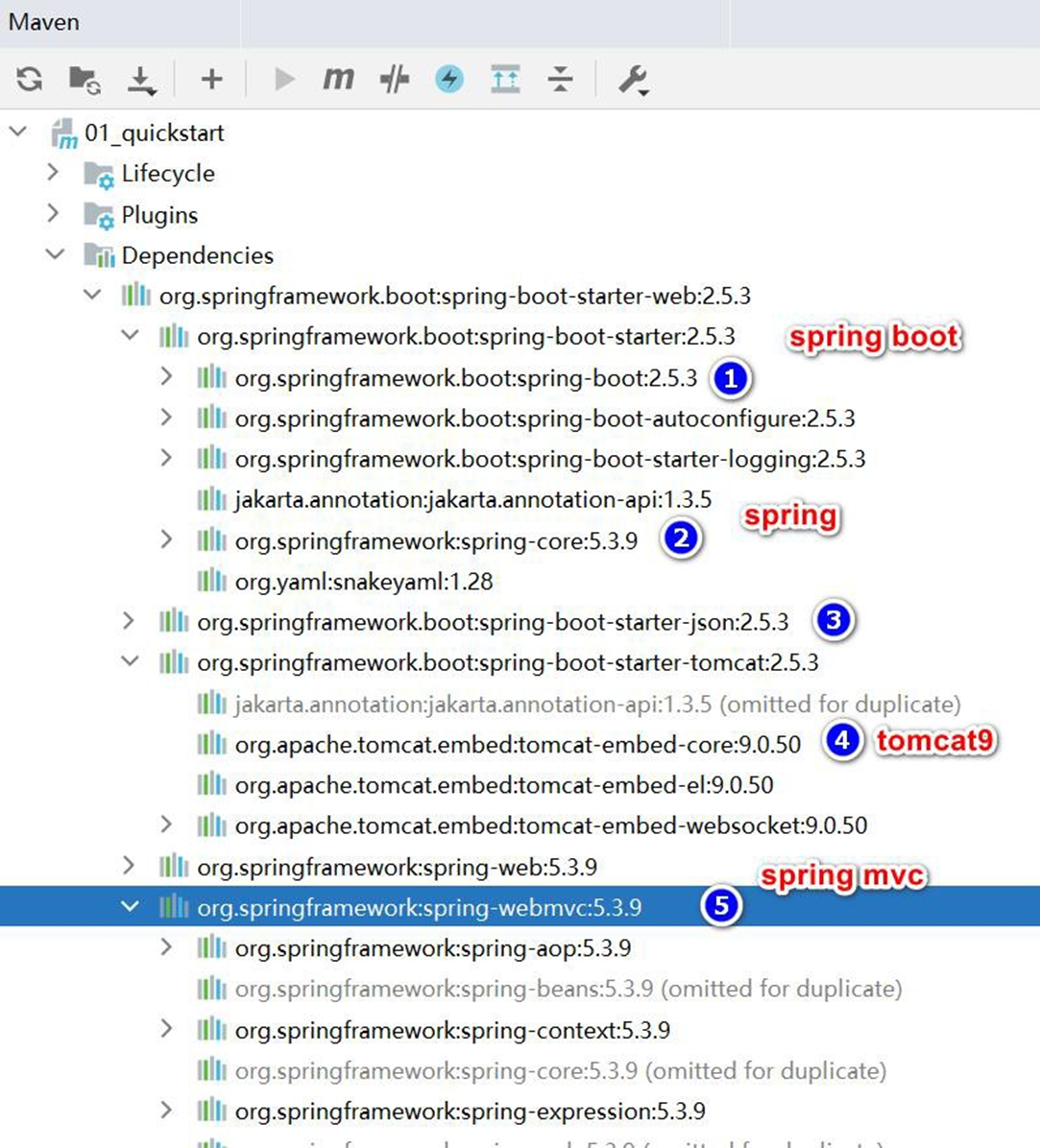Screen dimensions: 1040x1148
Task: Toggle Offline Mode in Maven toolbar
Action: click(x=394, y=79)
